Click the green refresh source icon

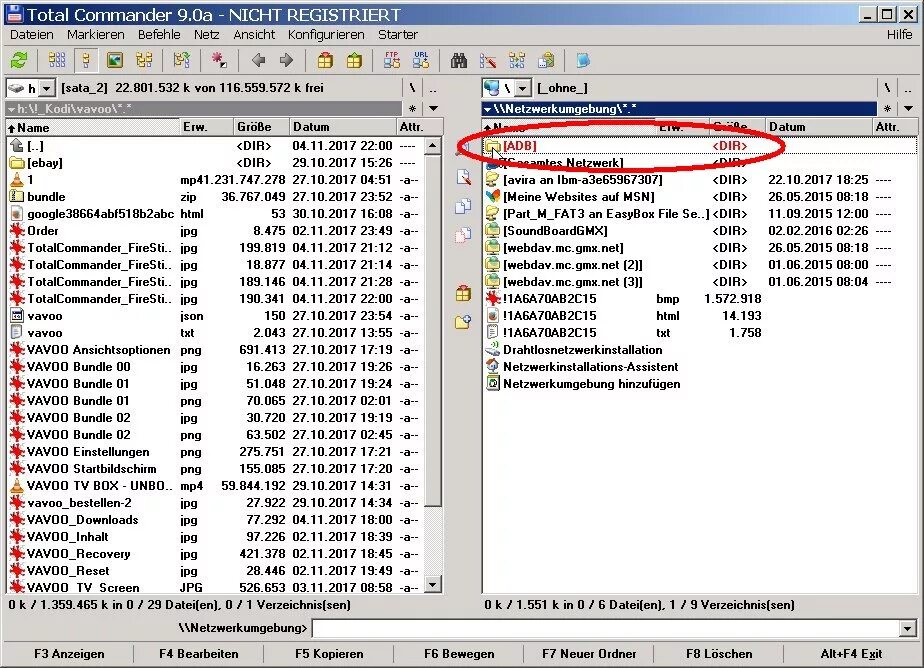click(19, 60)
